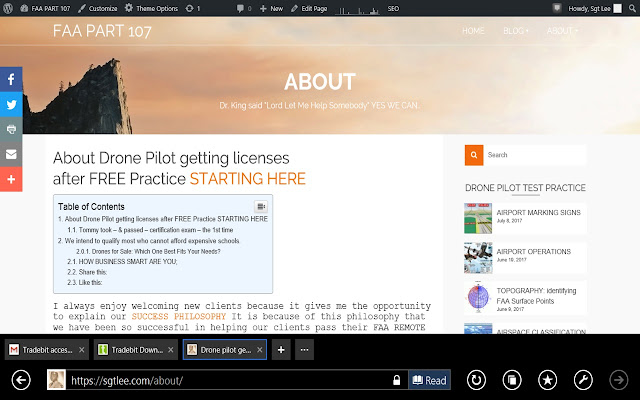The image size is (640, 400).
Task: Refresh the page
Action: (476, 380)
